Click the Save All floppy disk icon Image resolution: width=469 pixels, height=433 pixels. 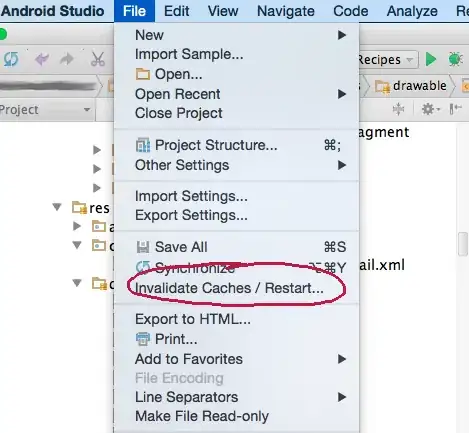[143, 247]
